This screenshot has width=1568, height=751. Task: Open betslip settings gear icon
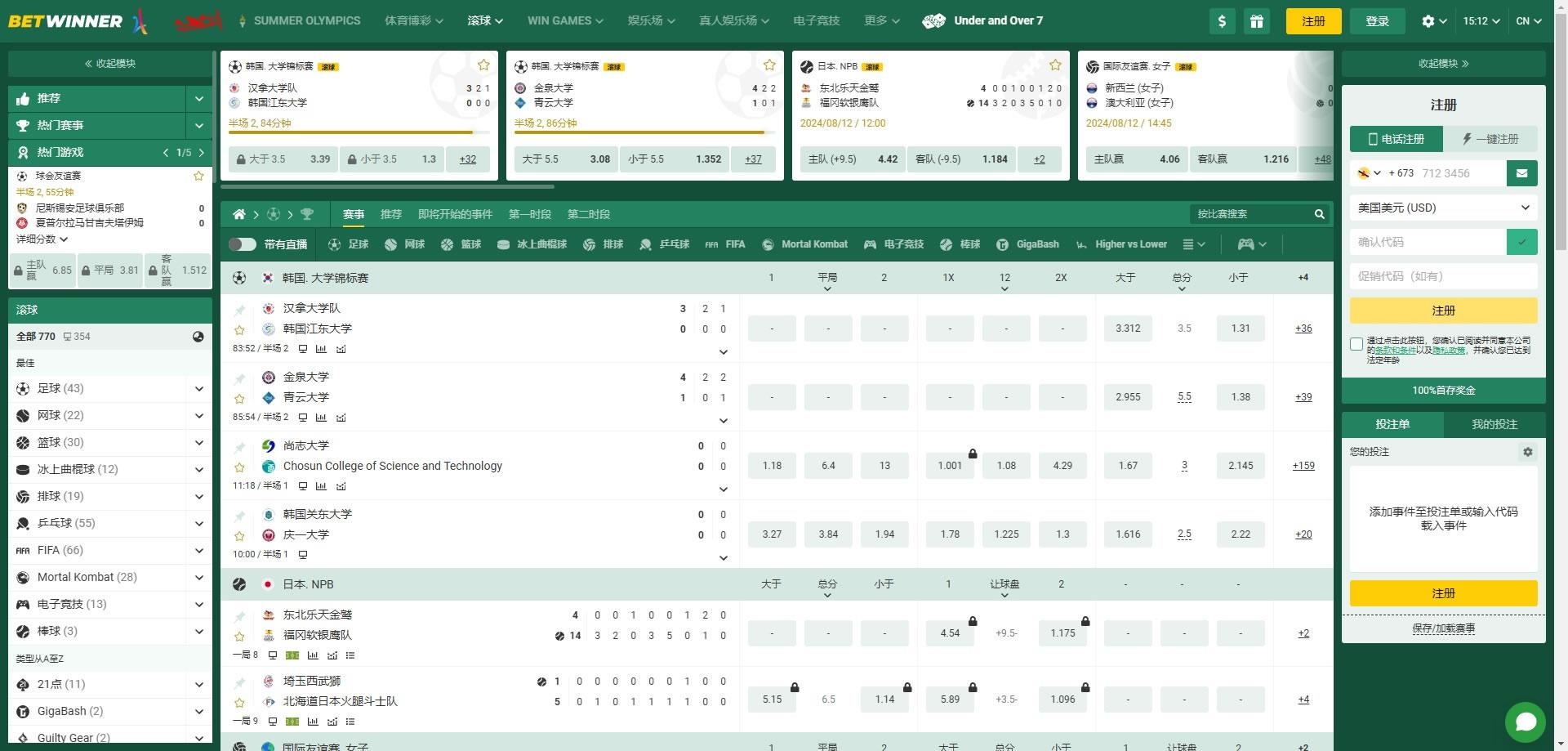pyautogui.click(x=1527, y=452)
